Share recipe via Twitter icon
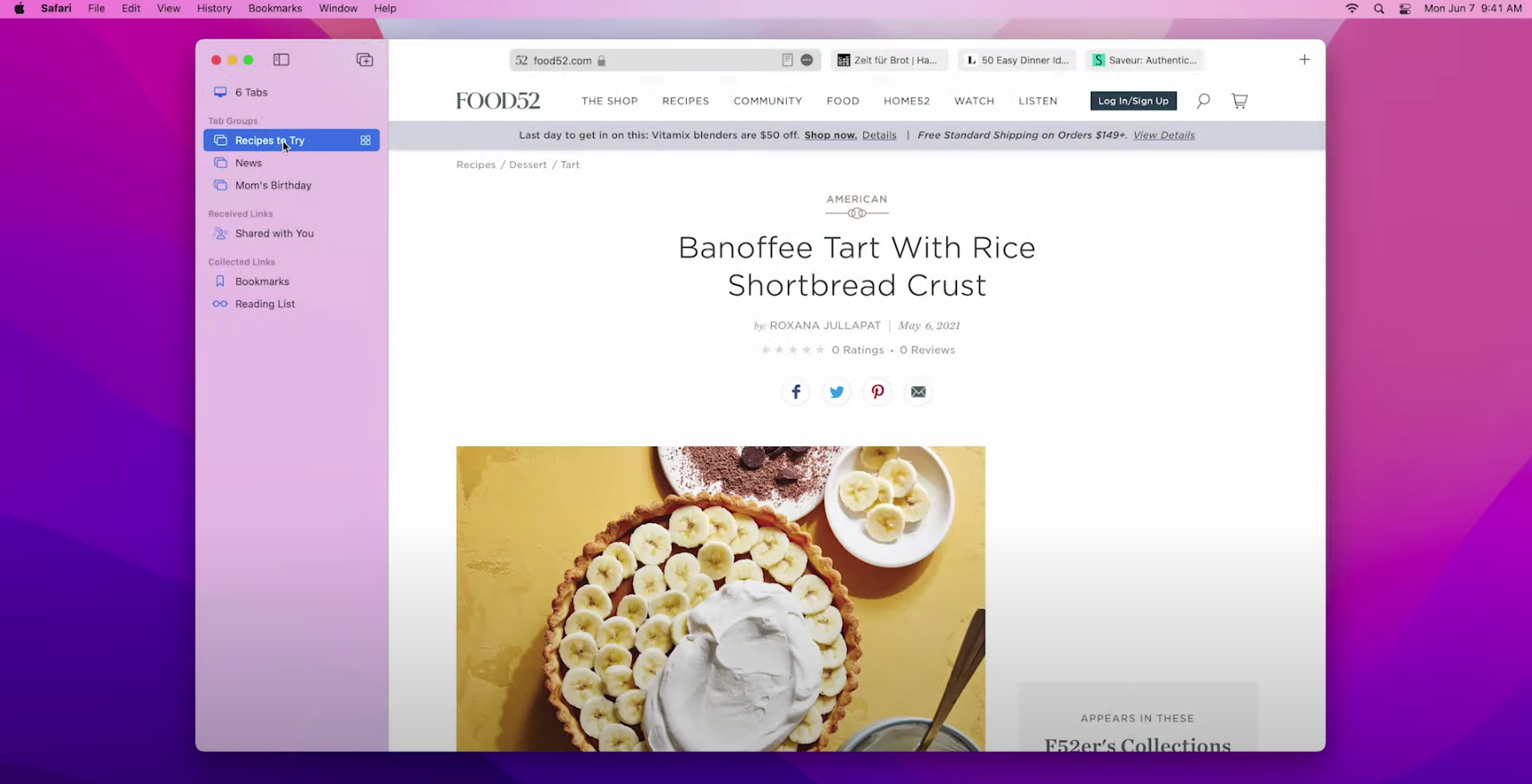 click(836, 392)
